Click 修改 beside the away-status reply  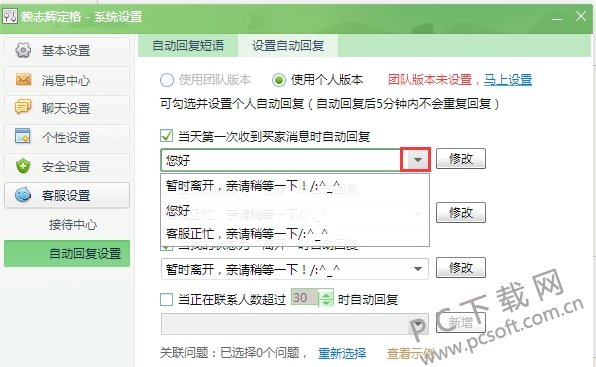[x=461, y=267]
